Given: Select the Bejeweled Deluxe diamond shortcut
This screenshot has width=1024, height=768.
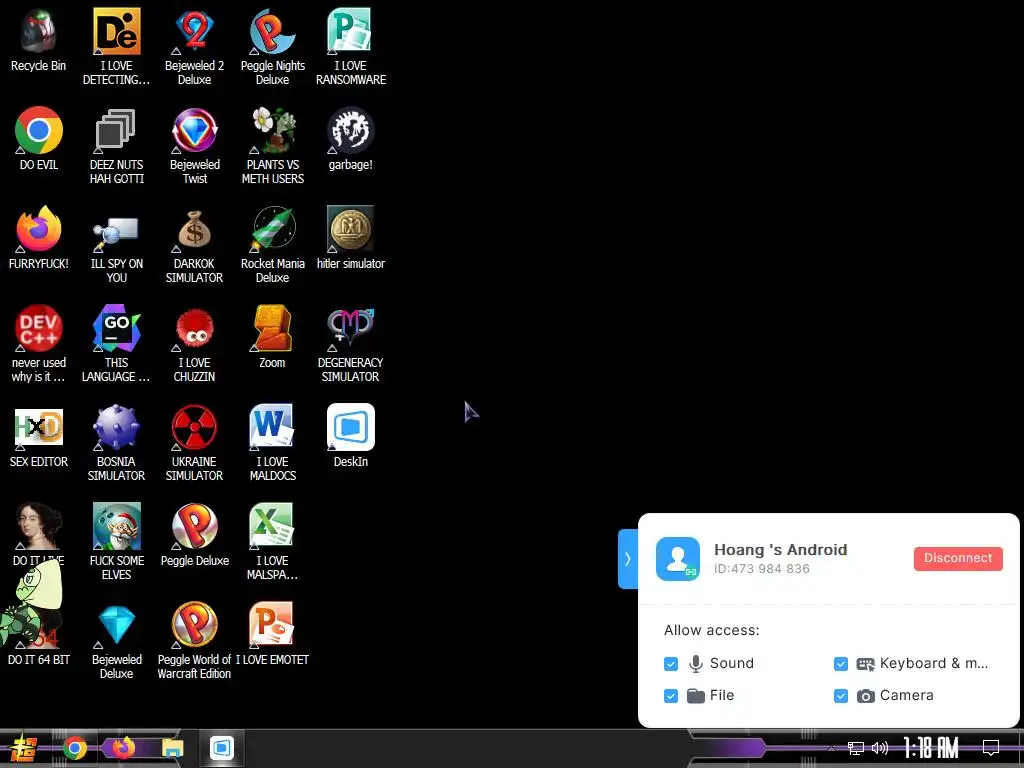Looking at the screenshot, I should (x=116, y=641).
